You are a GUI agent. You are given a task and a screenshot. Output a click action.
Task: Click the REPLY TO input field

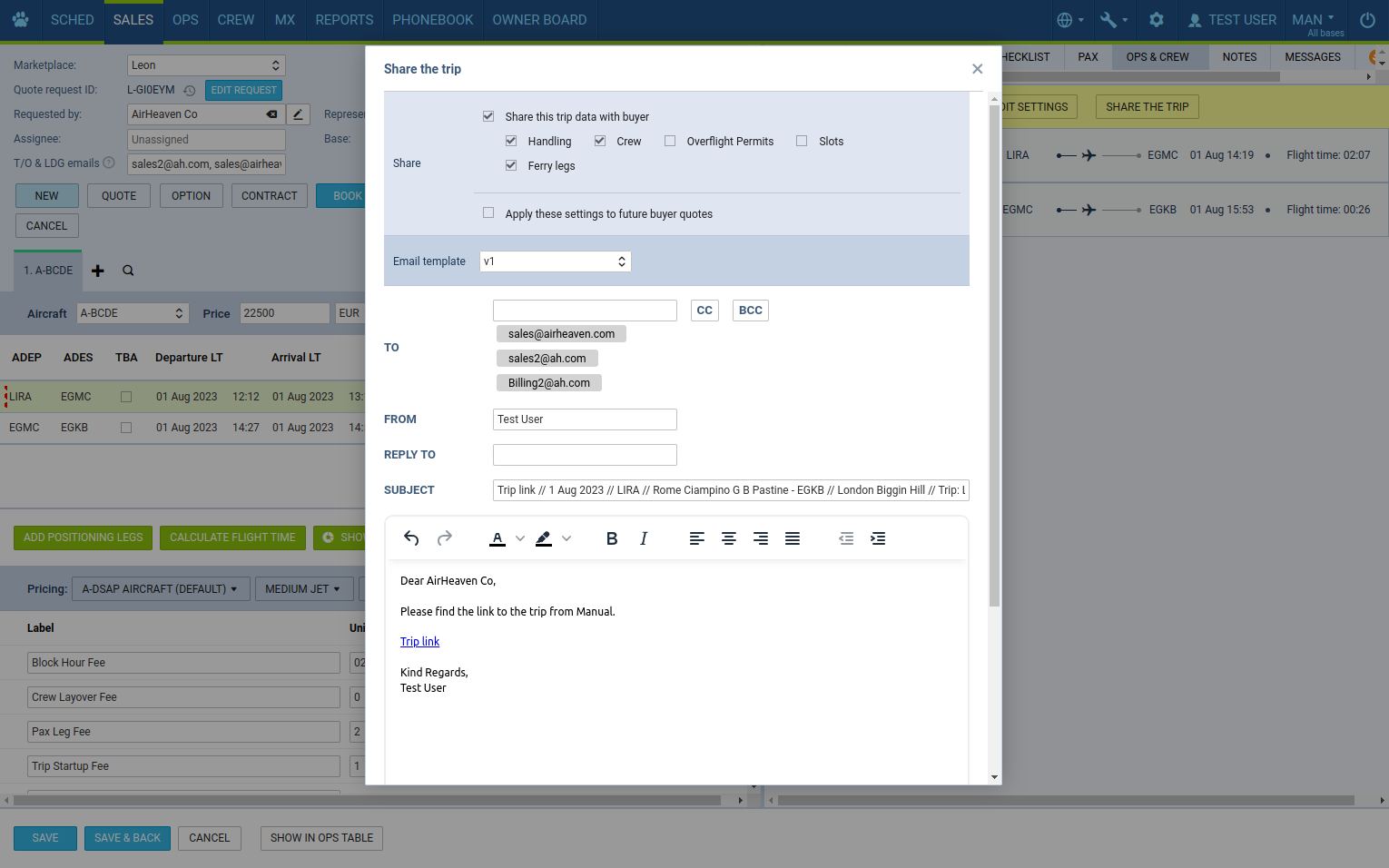point(585,455)
